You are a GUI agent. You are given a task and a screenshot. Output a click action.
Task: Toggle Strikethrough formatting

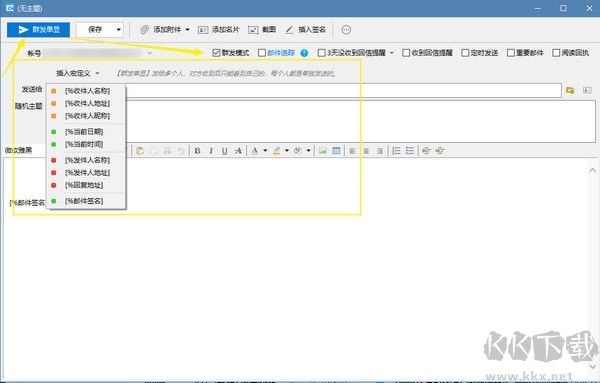point(238,151)
